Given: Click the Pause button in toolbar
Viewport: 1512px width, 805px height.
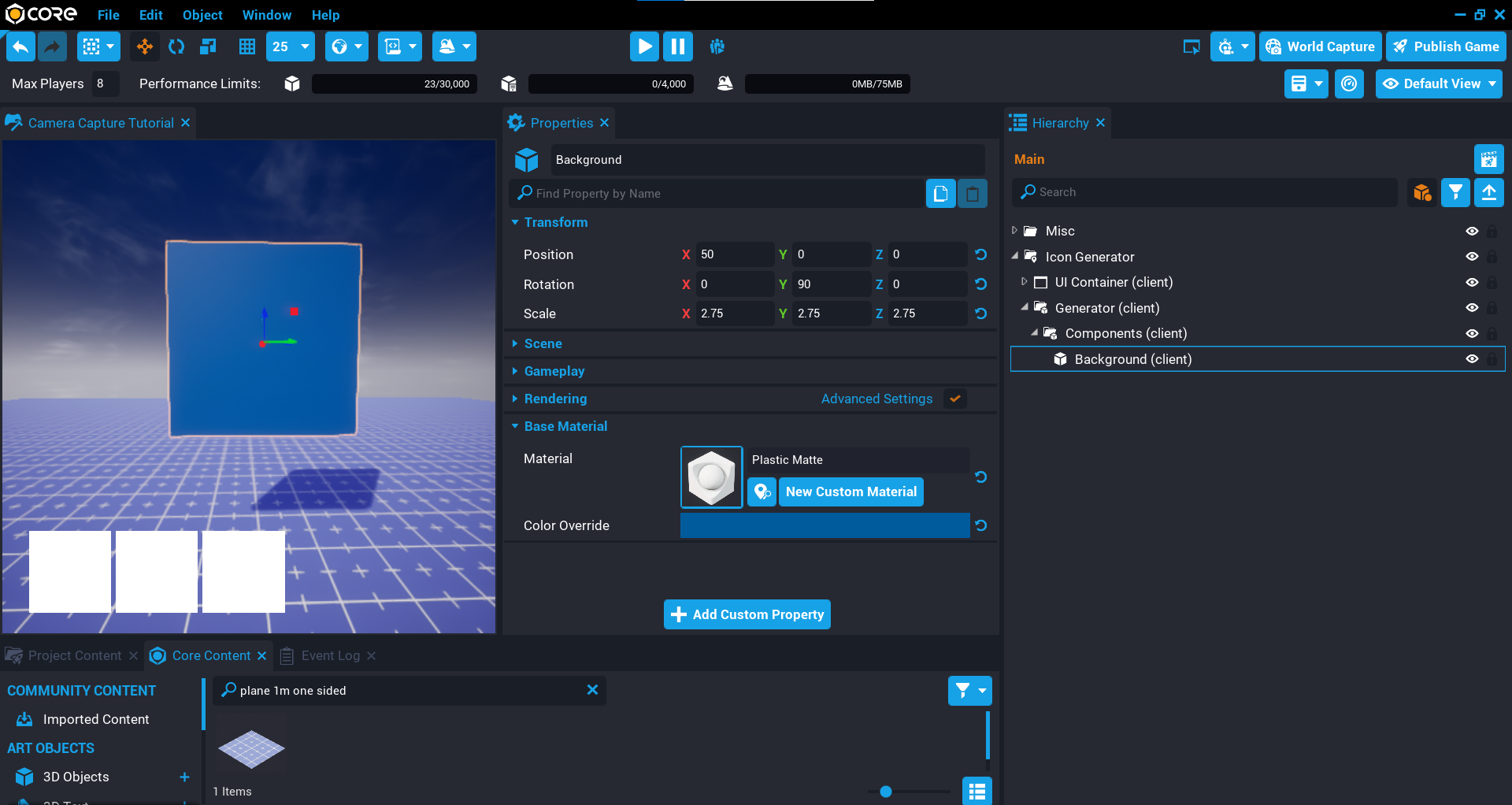Looking at the screenshot, I should coord(677,46).
